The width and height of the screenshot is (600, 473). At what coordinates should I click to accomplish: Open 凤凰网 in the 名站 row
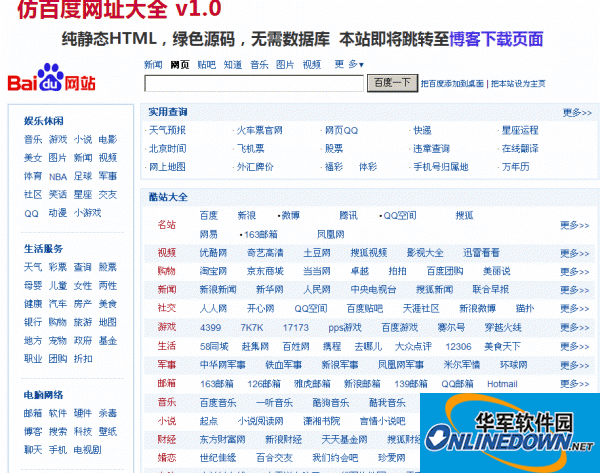click(x=331, y=234)
